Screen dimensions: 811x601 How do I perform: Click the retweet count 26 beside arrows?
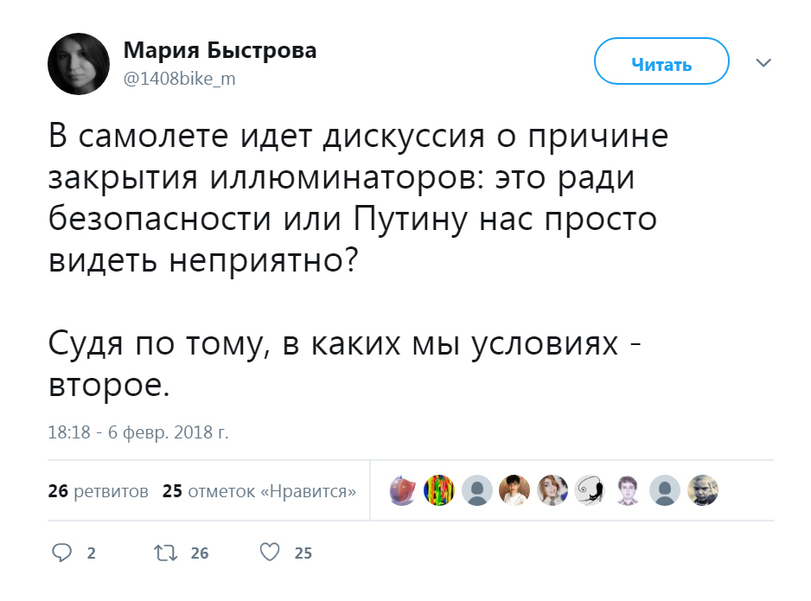(x=199, y=553)
